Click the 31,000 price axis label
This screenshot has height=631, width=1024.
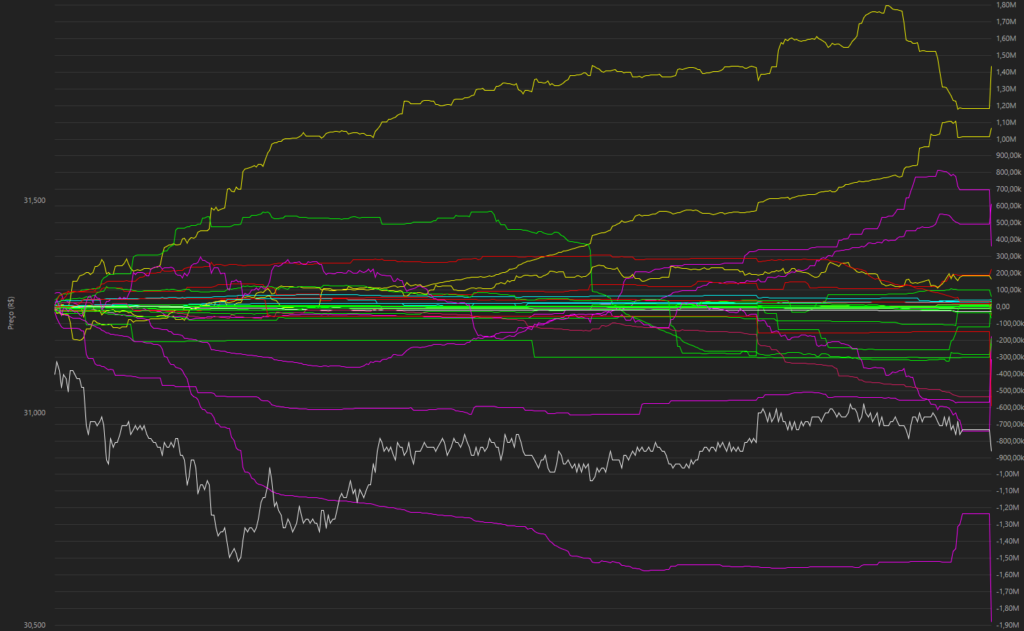(x=33, y=413)
